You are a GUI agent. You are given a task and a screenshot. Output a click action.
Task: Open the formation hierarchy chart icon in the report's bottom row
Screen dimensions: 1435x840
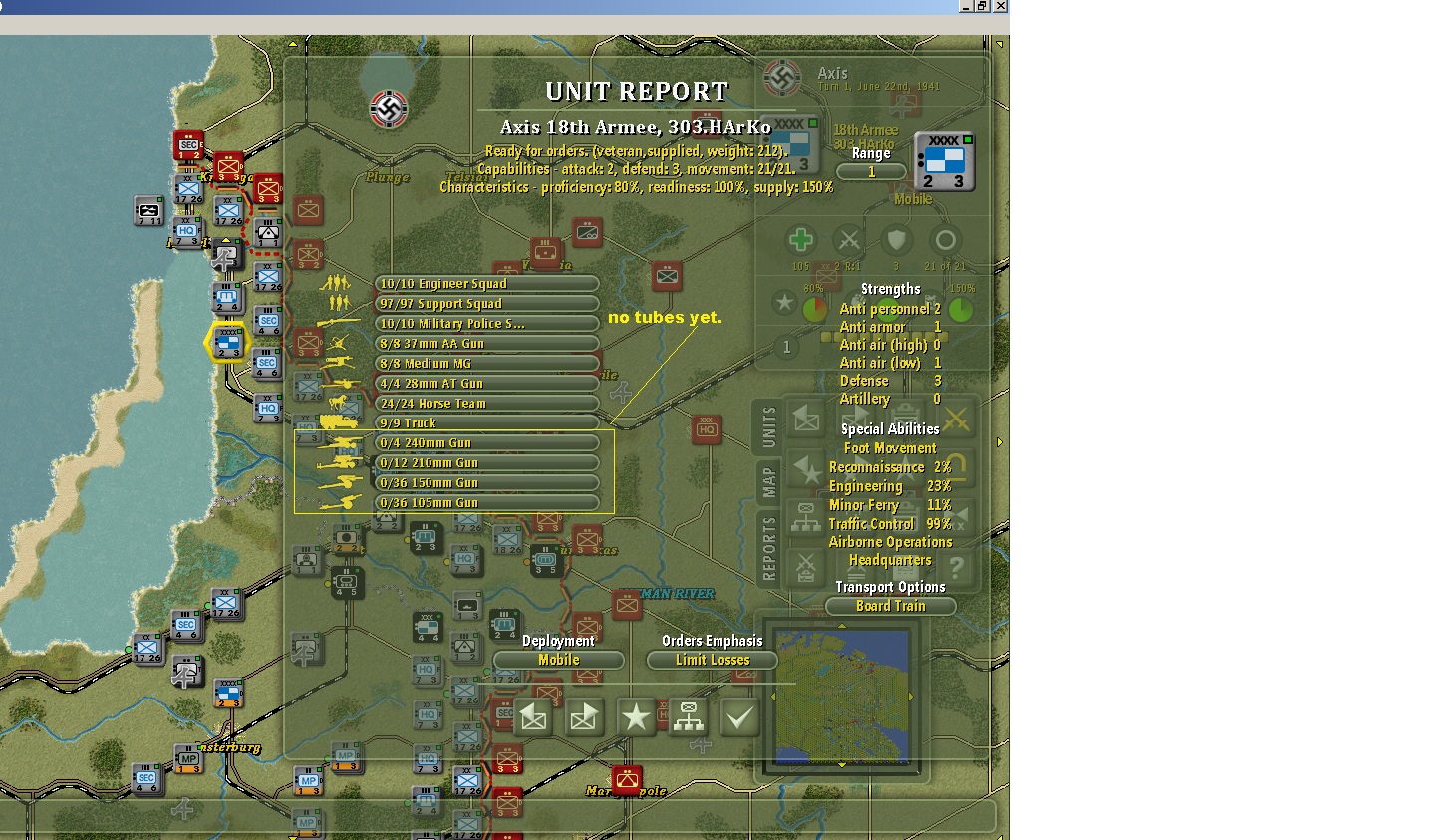coord(689,716)
